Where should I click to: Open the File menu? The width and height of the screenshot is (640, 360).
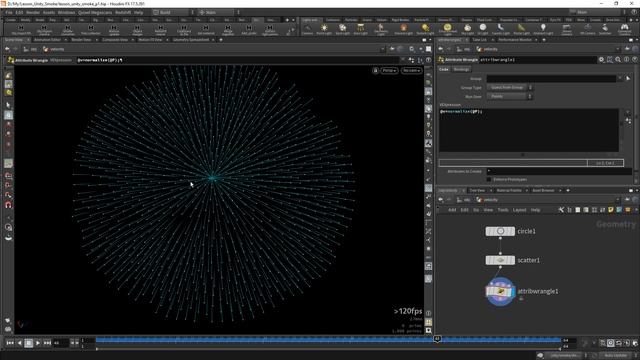(x=9, y=12)
